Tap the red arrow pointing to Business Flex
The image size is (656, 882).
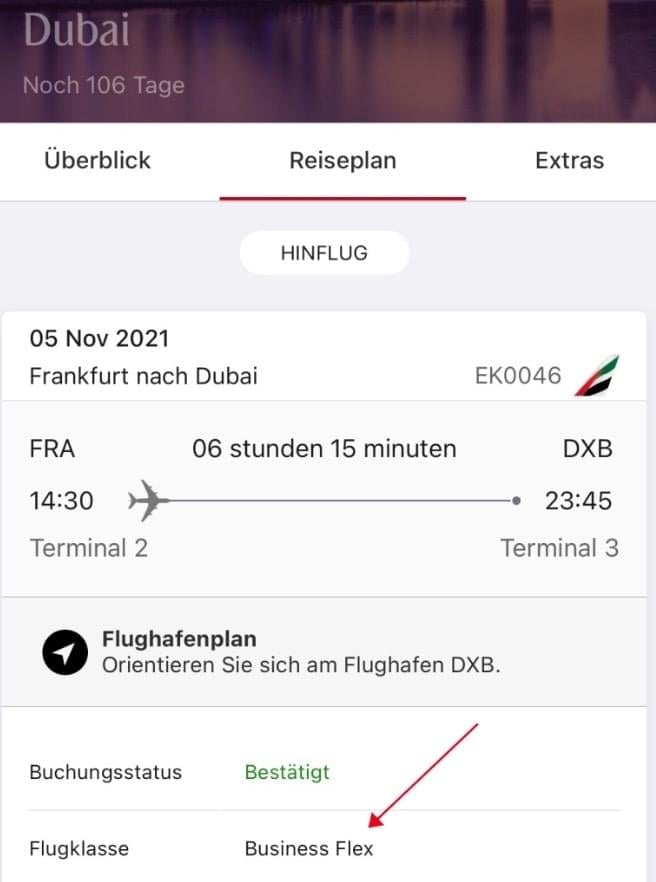(423, 775)
